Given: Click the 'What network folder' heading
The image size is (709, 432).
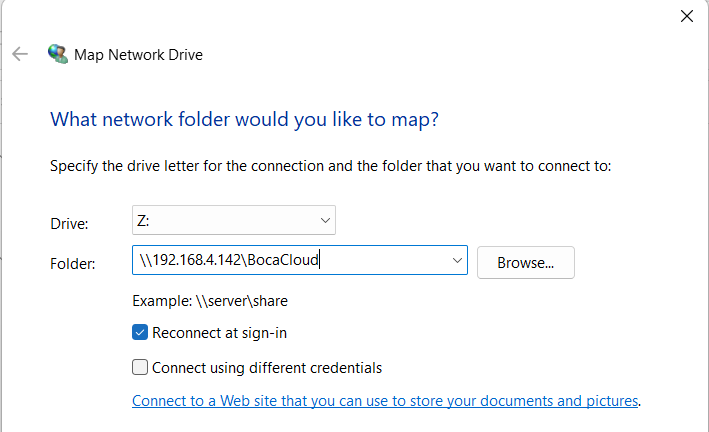Looking at the screenshot, I should [x=245, y=120].
